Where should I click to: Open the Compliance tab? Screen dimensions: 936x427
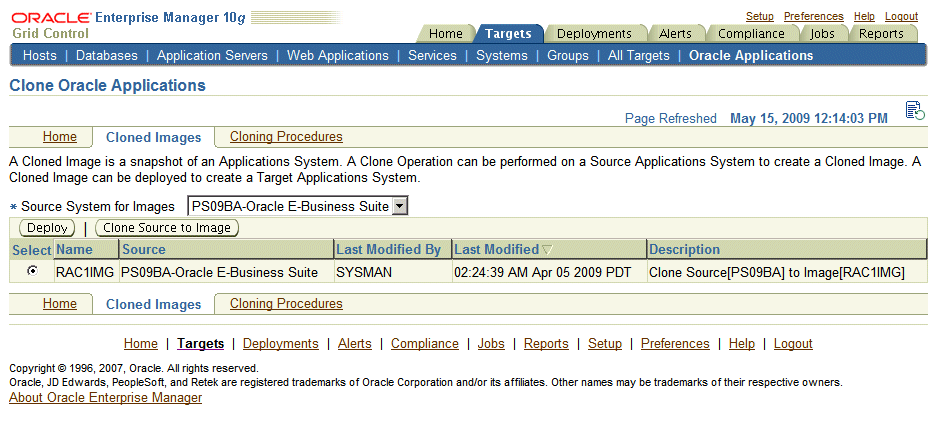click(x=751, y=33)
